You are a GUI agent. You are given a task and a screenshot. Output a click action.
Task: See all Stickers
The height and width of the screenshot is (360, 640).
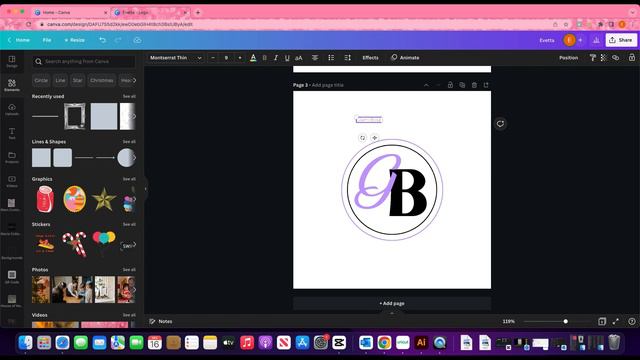[129, 224]
